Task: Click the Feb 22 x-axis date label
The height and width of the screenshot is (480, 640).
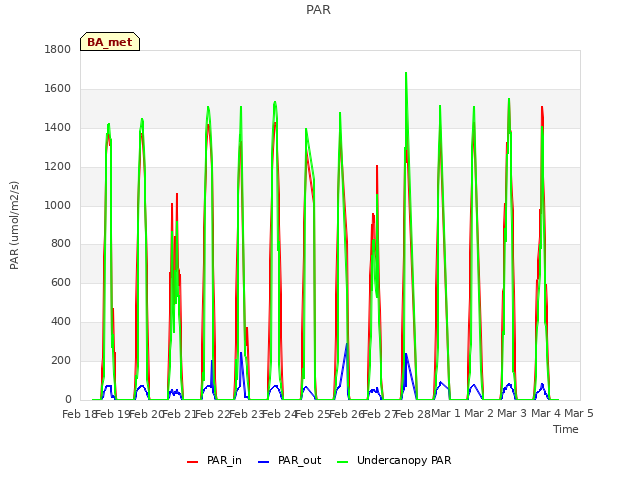Action: [x=213, y=414]
